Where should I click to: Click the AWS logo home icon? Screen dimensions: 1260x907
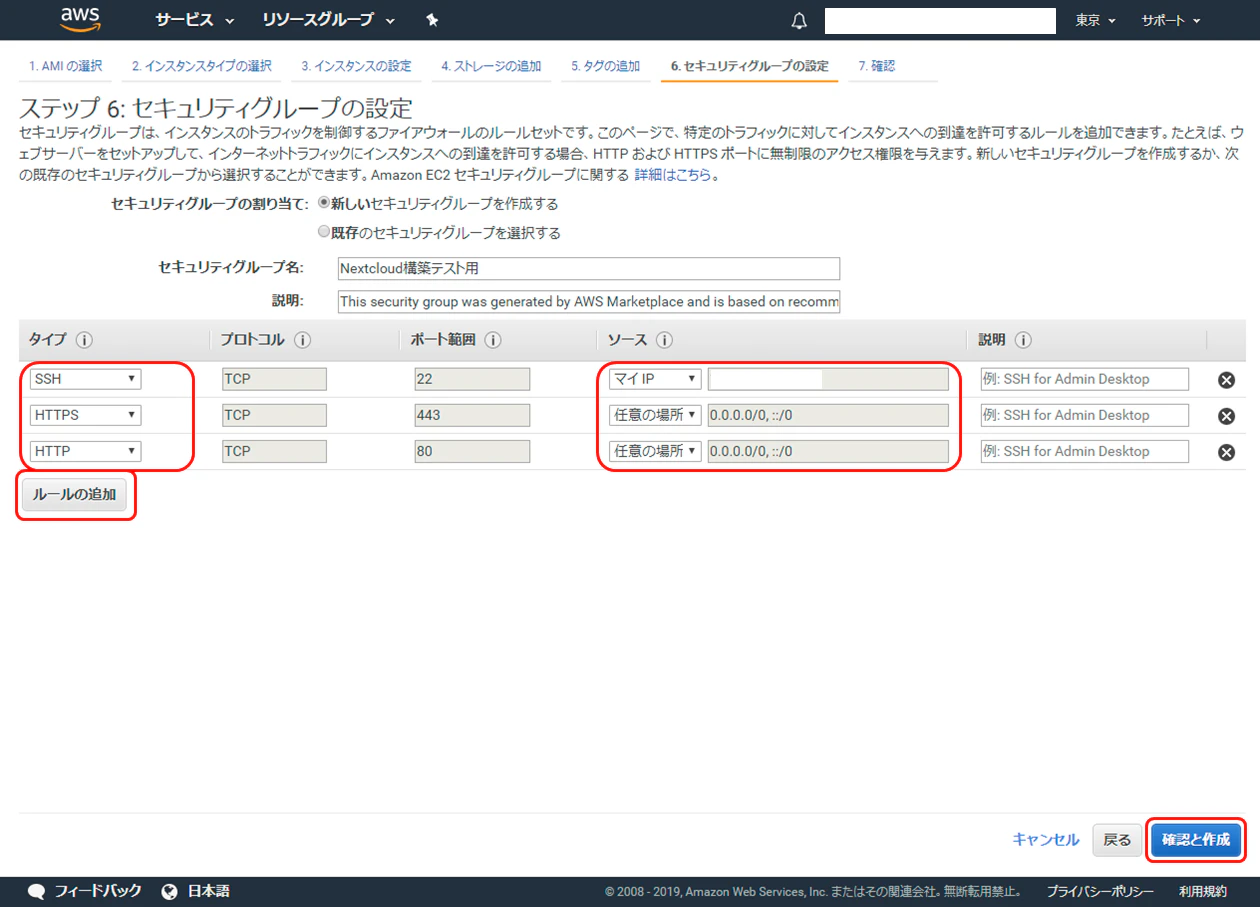(x=80, y=20)
